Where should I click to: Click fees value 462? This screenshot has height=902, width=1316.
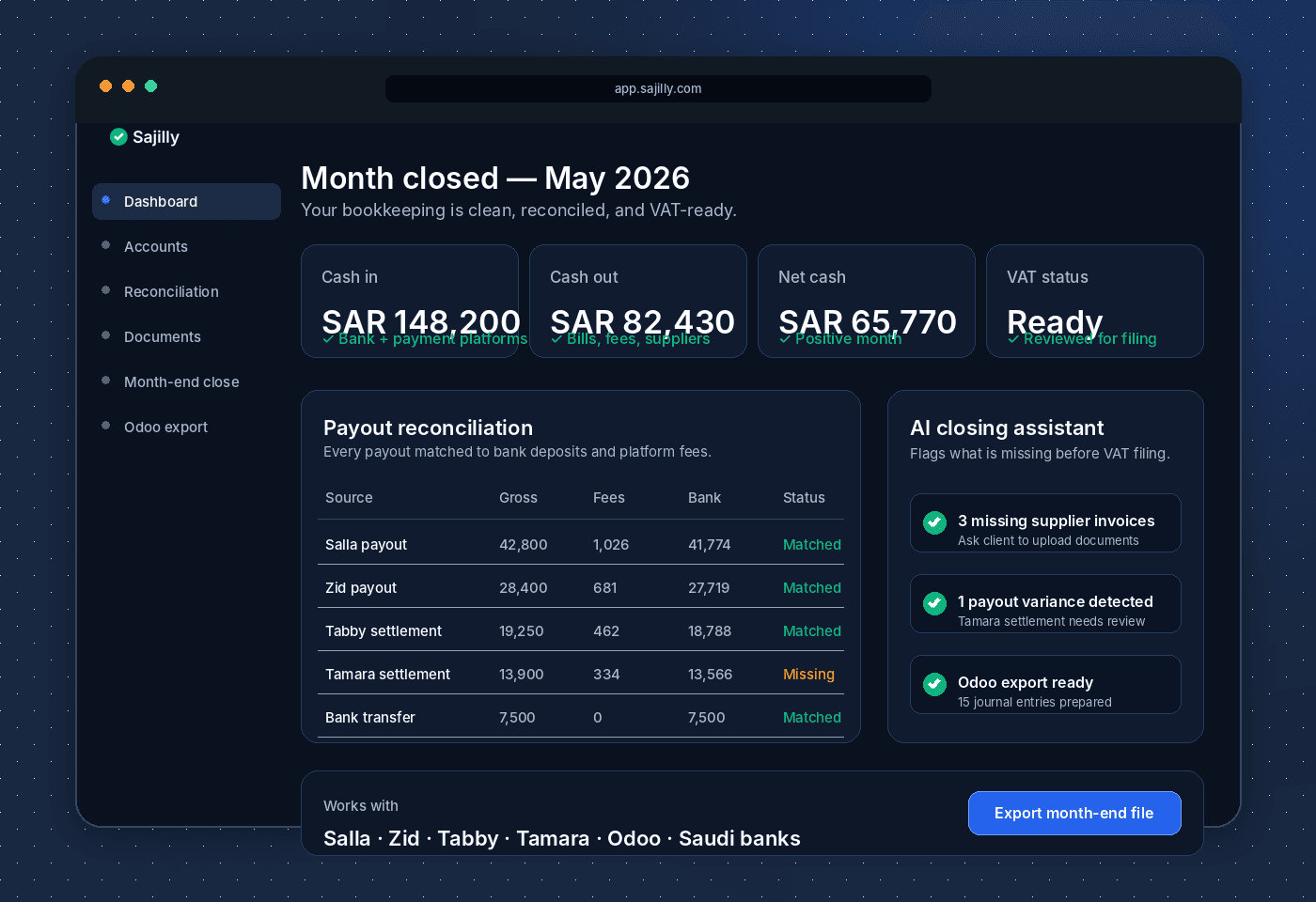(606, 631)
